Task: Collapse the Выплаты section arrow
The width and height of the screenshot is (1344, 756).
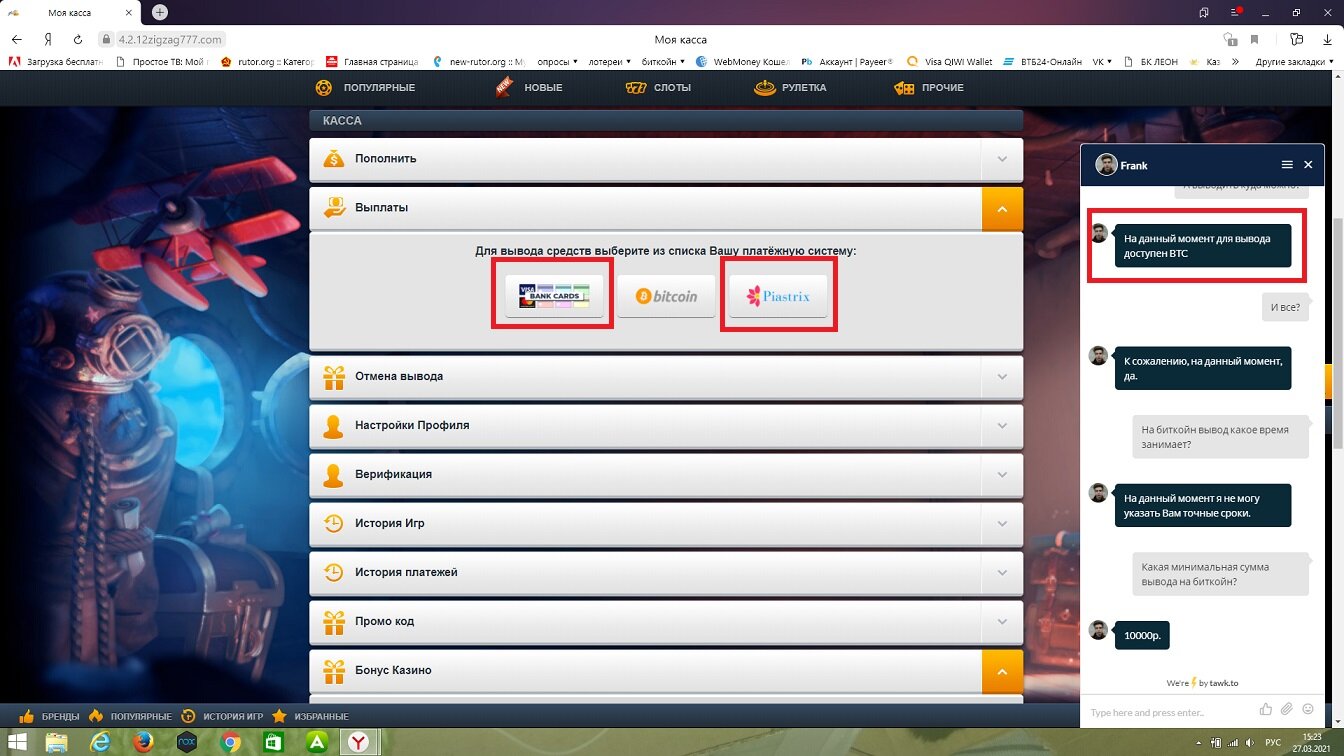Action: click(1002, 208)
